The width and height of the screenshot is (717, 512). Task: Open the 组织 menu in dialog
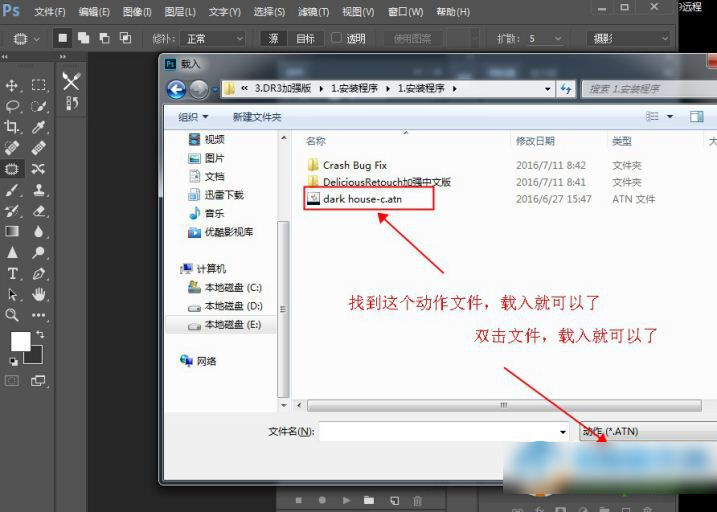193,117
